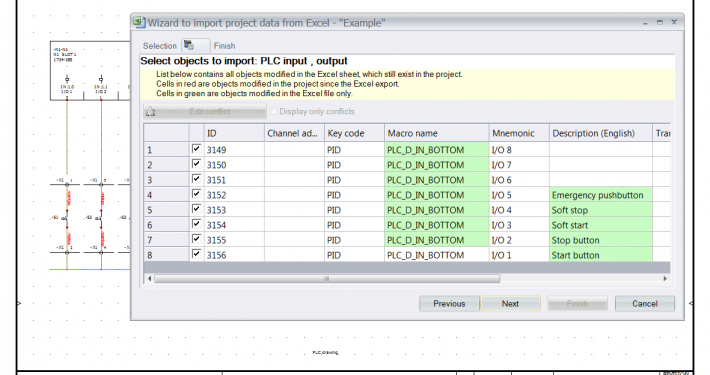Uncheck the checkbox for ID 3155
This screenshot has width=710, height=375.
pos(196,238)
